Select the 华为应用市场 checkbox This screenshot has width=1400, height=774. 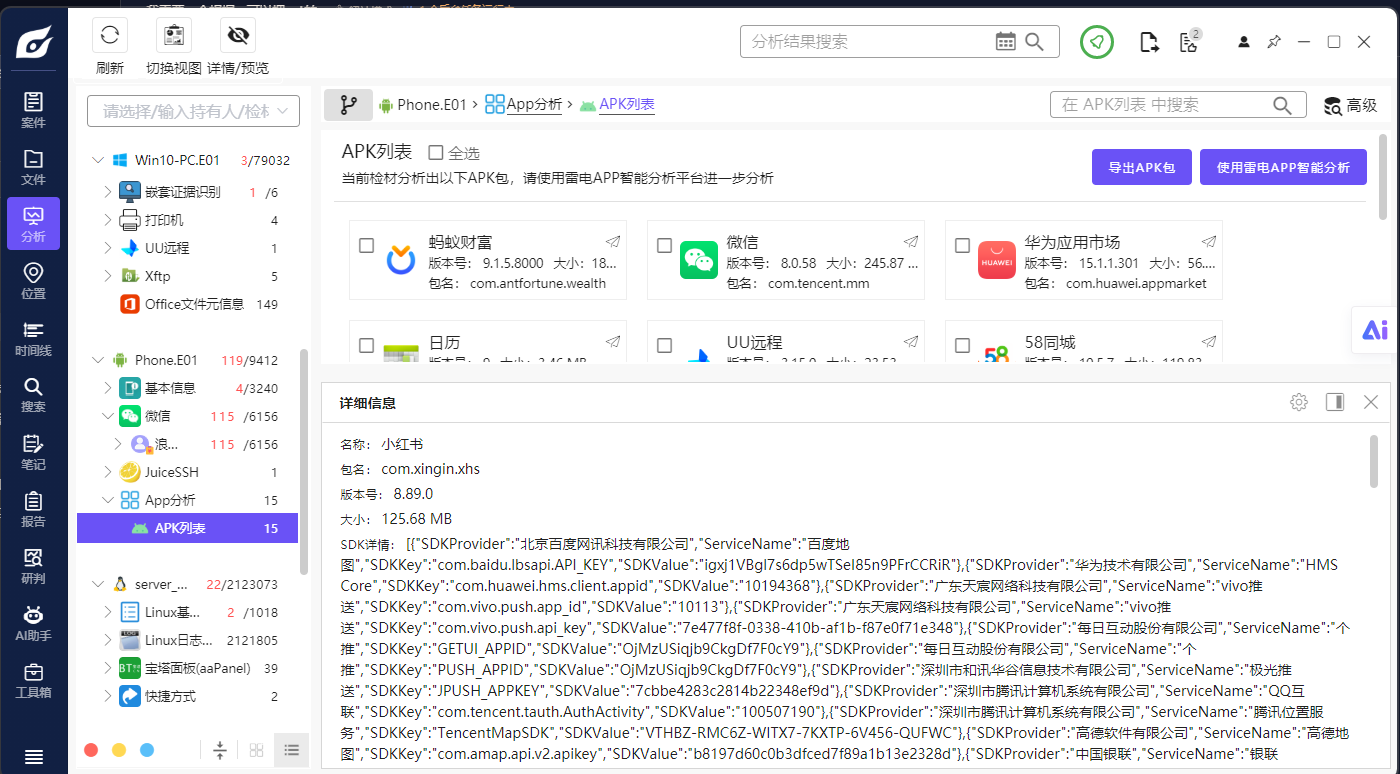click(x=963, y=245)
